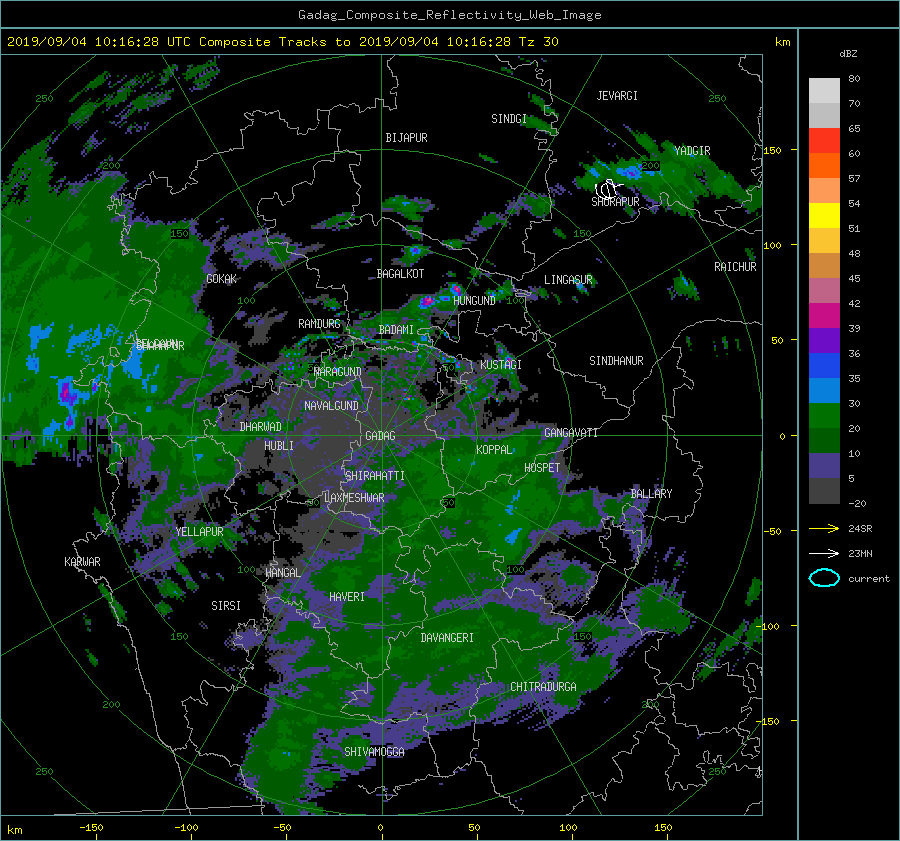This screenshot has width=900, height=841.
Task: Click the BIJAPUR city label
Action: [406, 138]
